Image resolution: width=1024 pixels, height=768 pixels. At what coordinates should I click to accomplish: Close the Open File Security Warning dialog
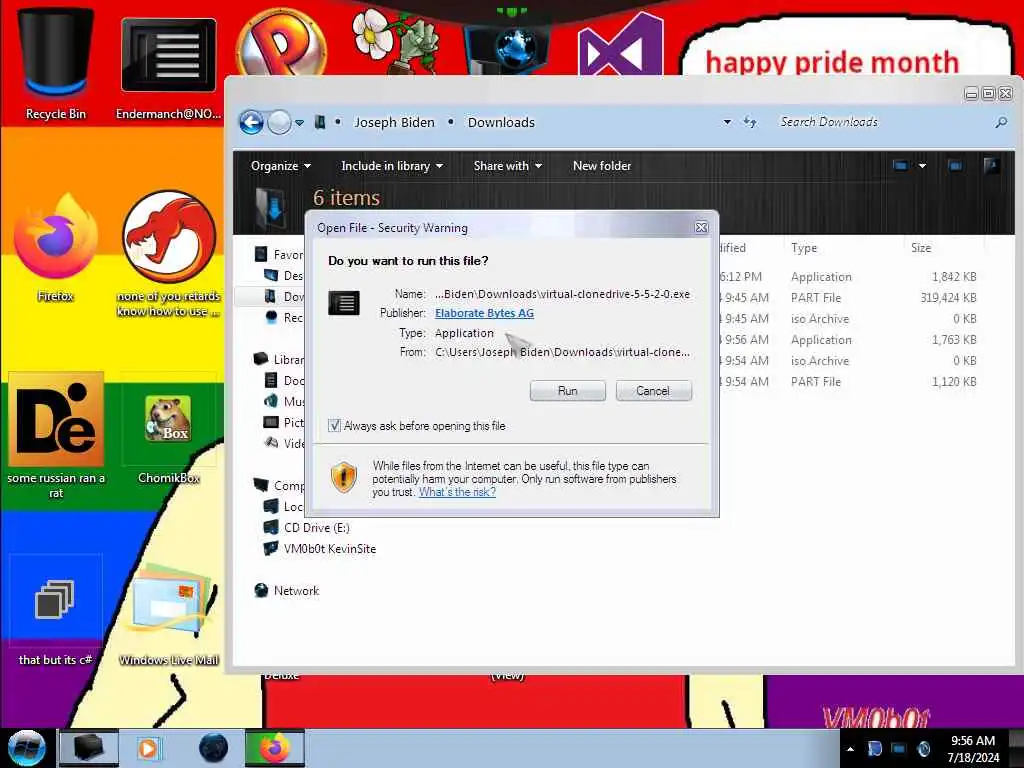click(701, 227)
